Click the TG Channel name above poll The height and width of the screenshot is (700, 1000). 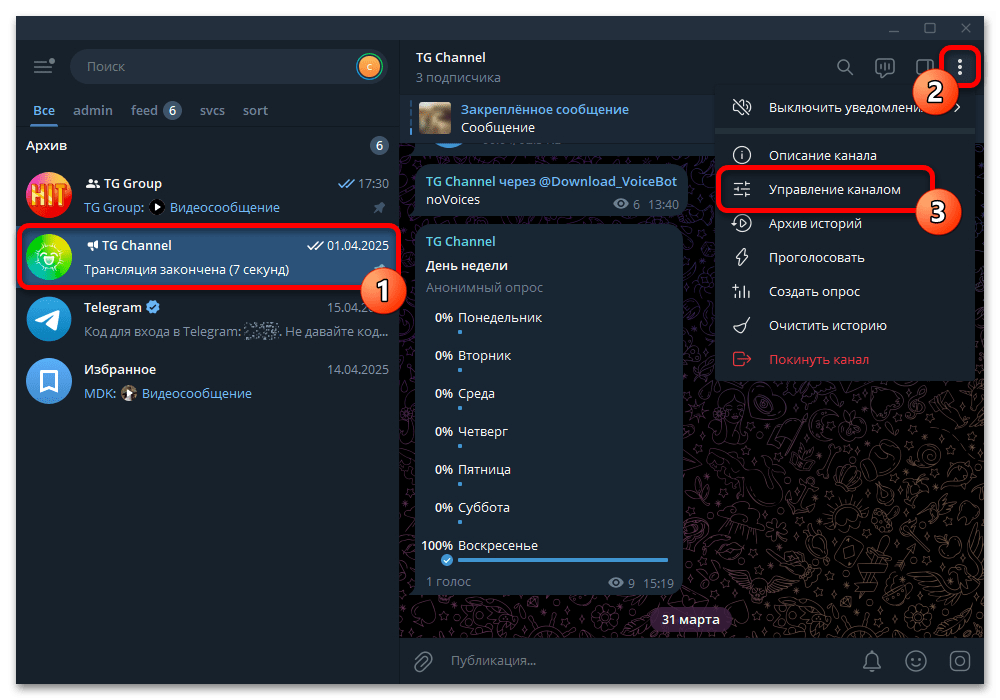coord(460,242)
